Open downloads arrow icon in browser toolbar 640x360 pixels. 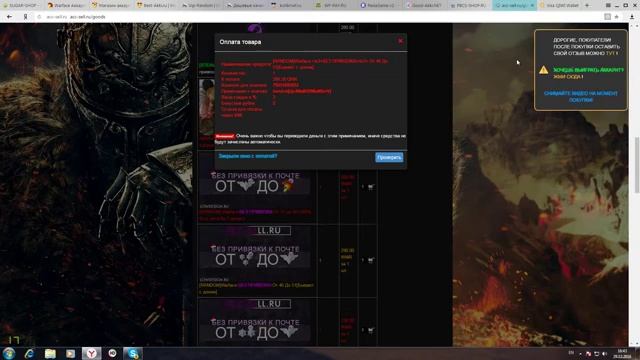[632, 17]
